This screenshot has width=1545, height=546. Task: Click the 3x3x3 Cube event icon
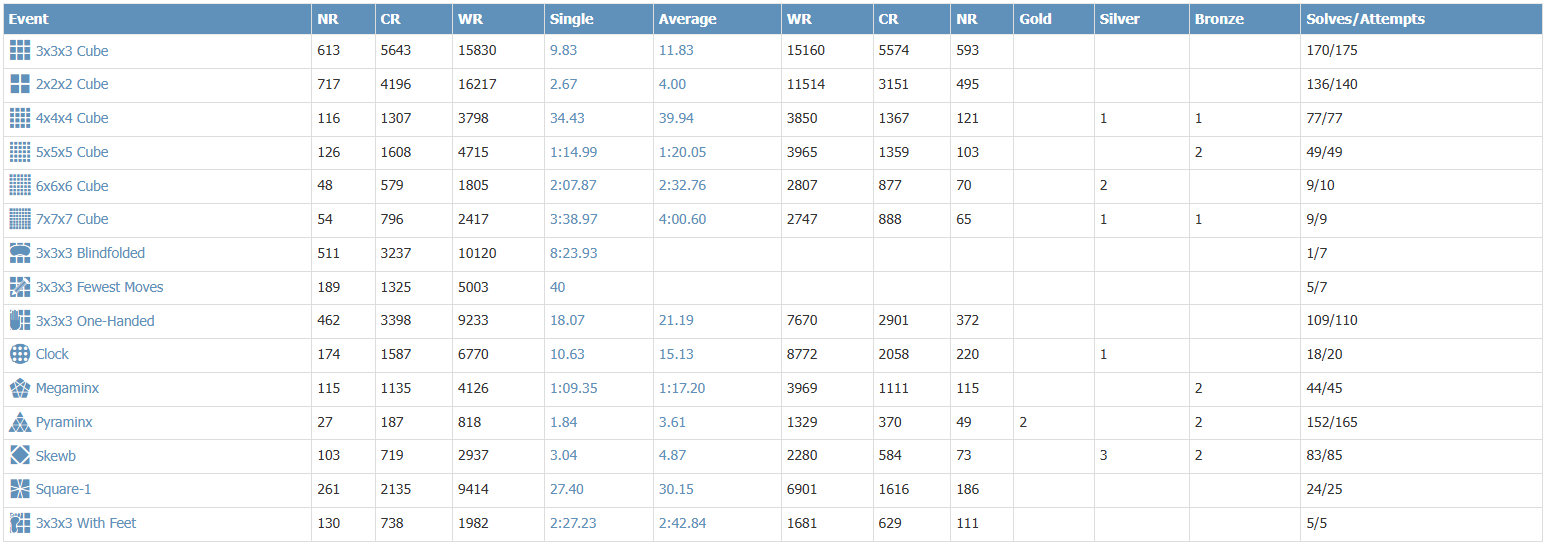point(20,51)
